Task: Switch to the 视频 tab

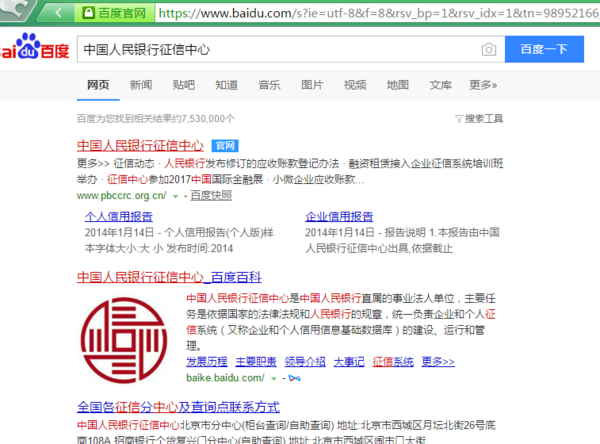Action: [x=355, y=85]
